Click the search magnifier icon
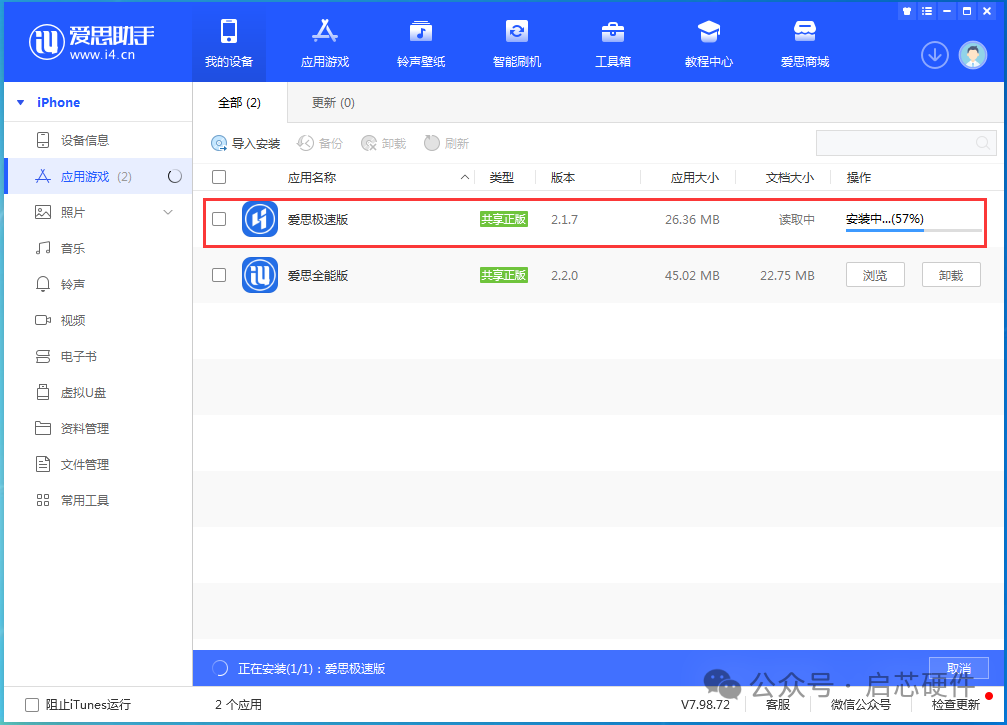 coord(983,143)
